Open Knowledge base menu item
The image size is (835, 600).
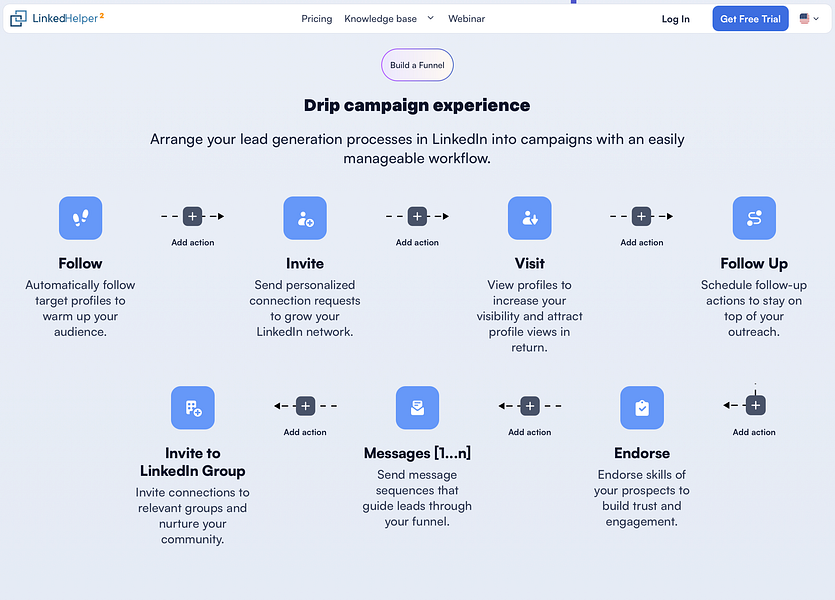(380, 19)
